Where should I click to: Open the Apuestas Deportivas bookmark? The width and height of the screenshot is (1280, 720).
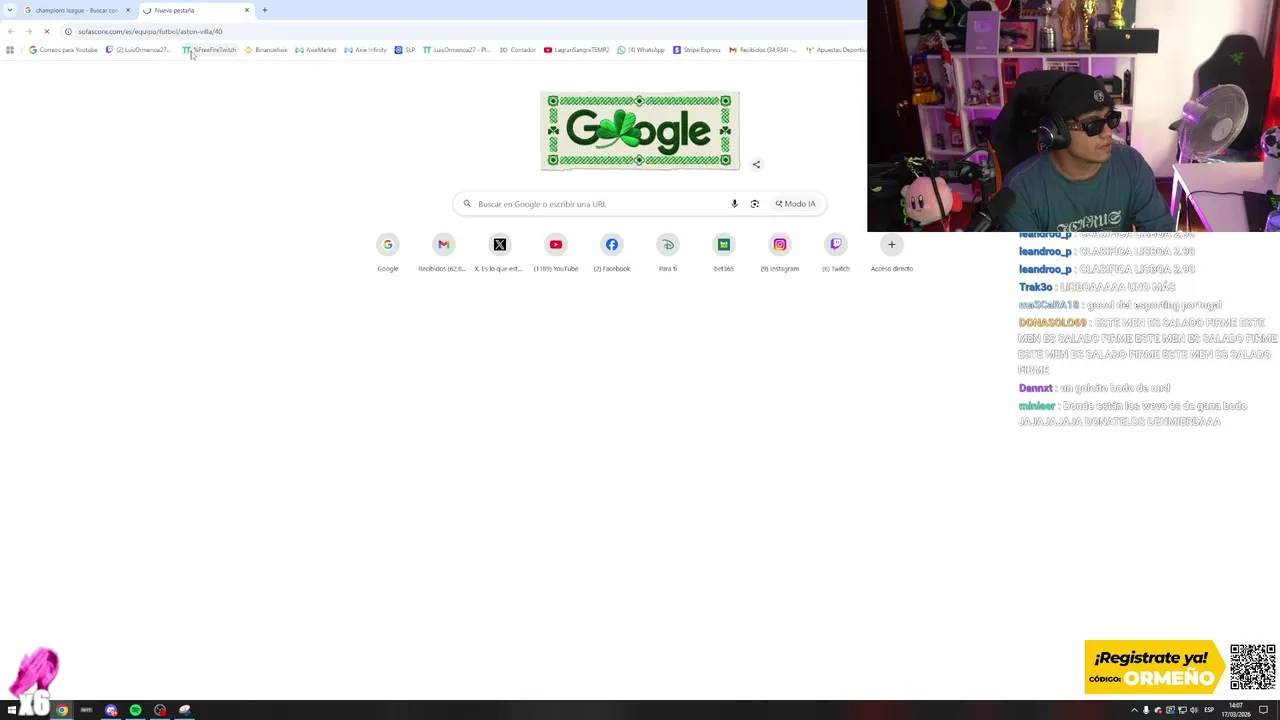click(836, 50)
